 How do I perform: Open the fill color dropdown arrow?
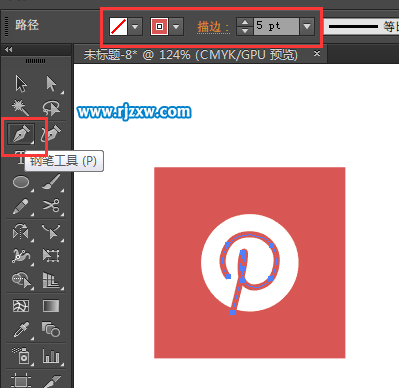pos(135,26)
